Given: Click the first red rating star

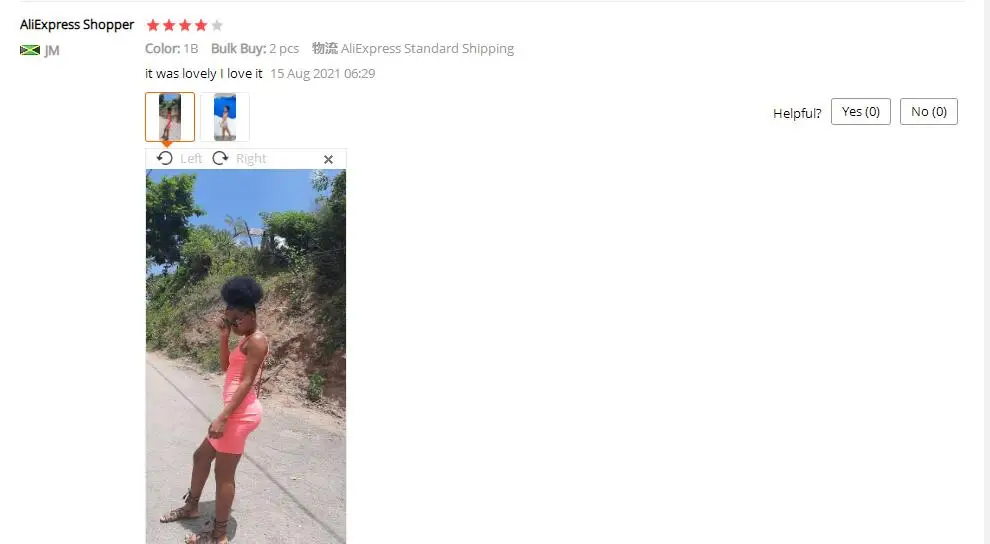Looking at the screenshot, I should pos(153,25).
